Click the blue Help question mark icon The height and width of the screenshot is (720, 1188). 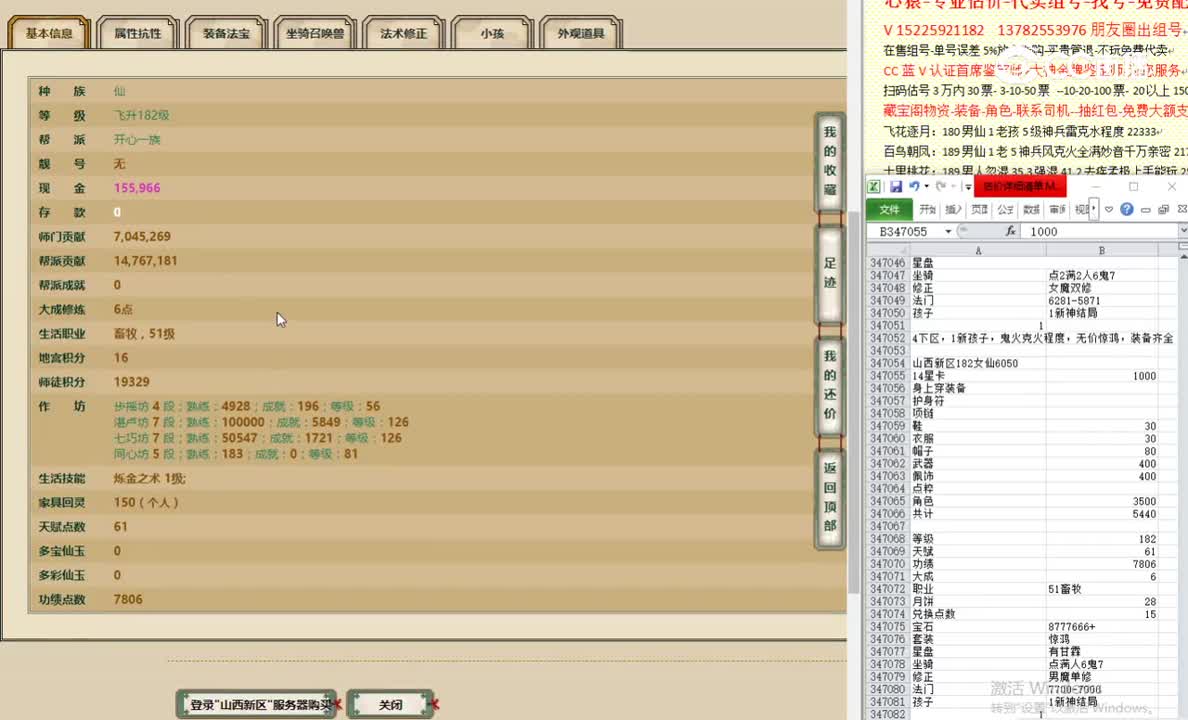point(1127,209)
